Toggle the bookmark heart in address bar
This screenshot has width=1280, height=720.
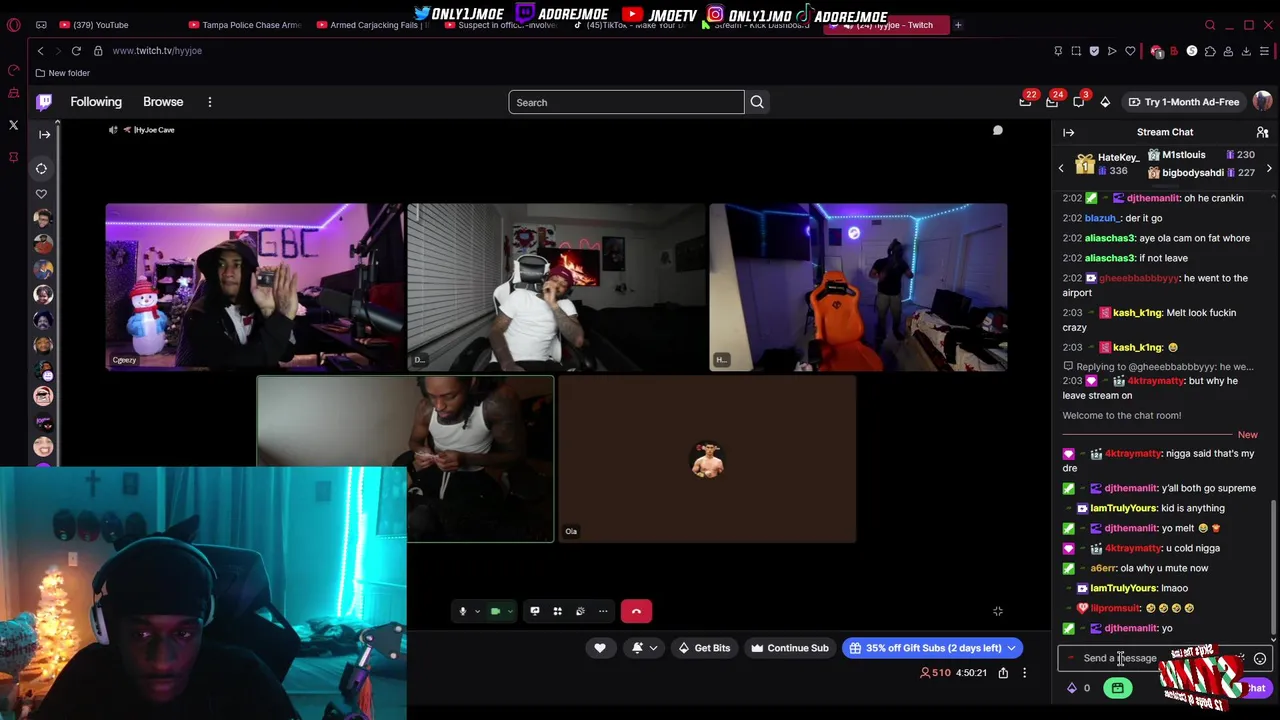[1130, 51]
